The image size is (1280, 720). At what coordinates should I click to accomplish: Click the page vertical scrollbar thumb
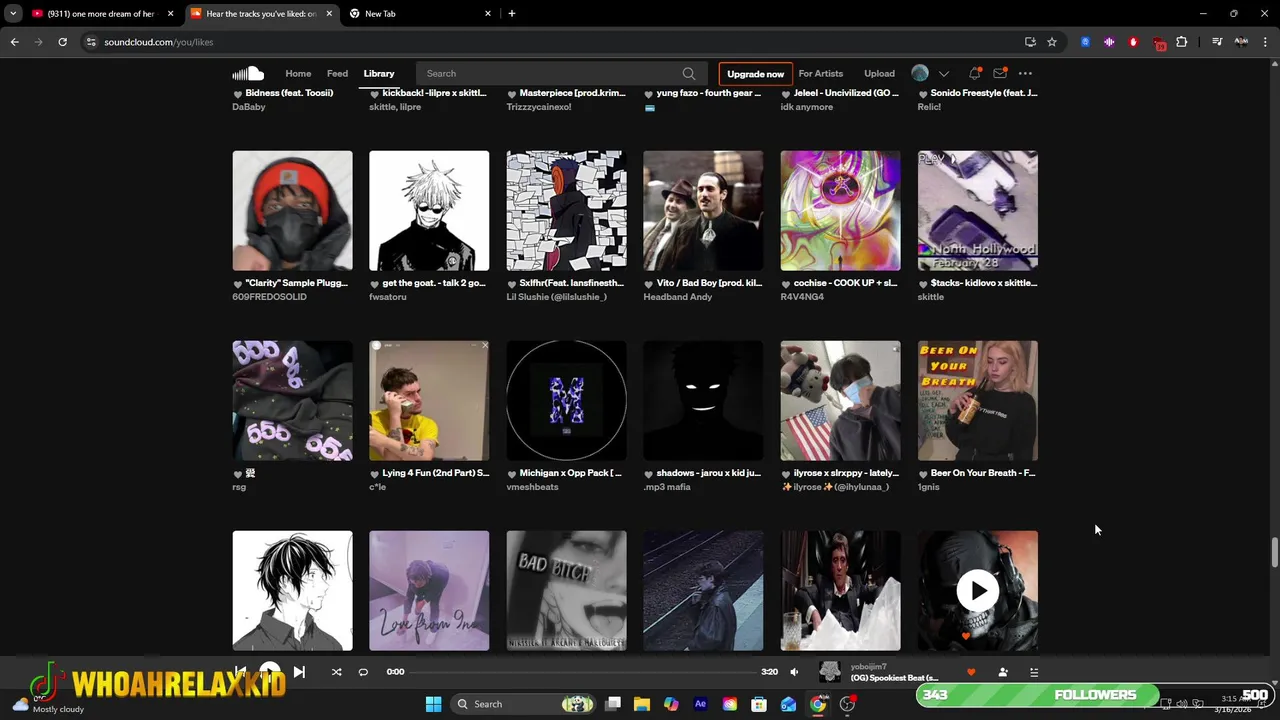pyautogui.click(x=1274, y=552)
